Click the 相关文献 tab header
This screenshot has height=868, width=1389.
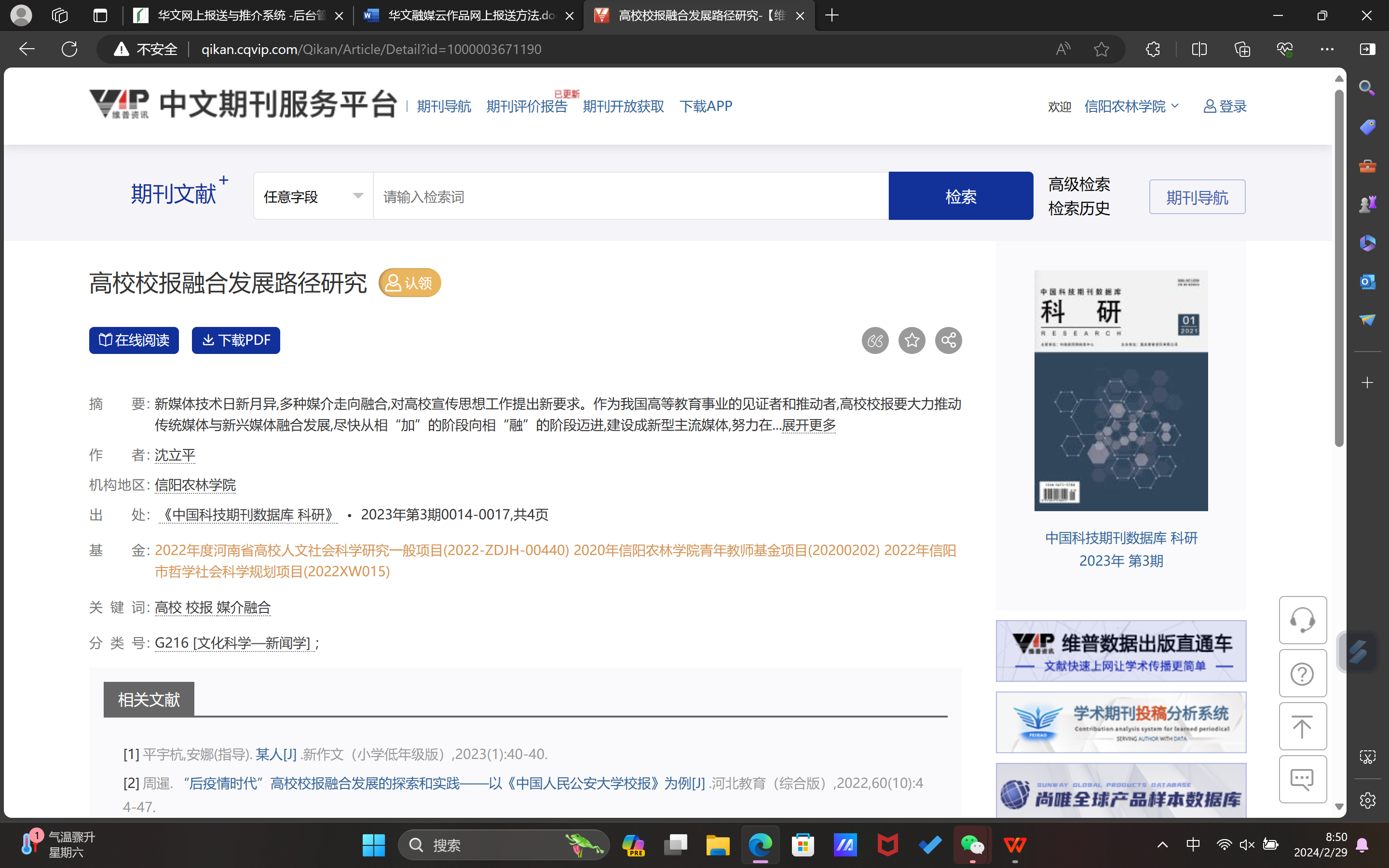click(x=149, y=699)
